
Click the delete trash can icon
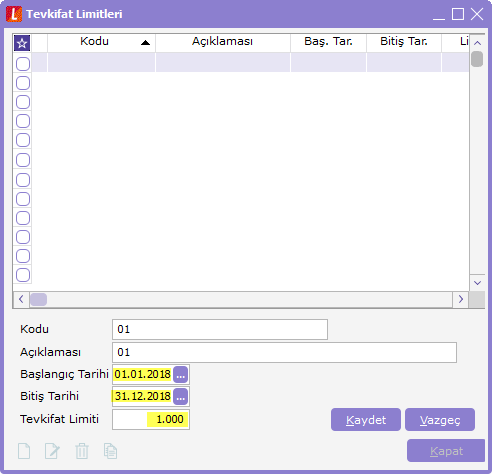[x=82, y=451]
